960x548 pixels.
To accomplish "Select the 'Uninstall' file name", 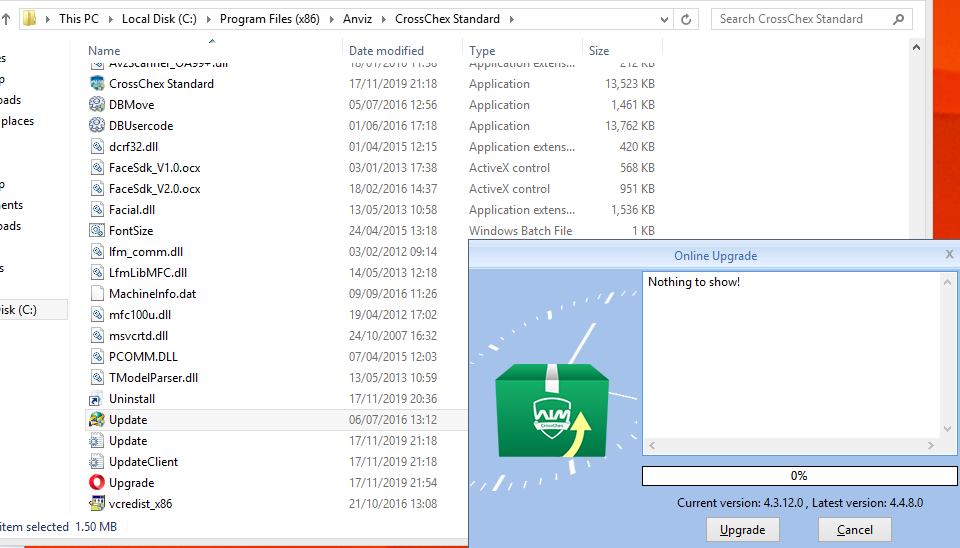I will (132, 399).
